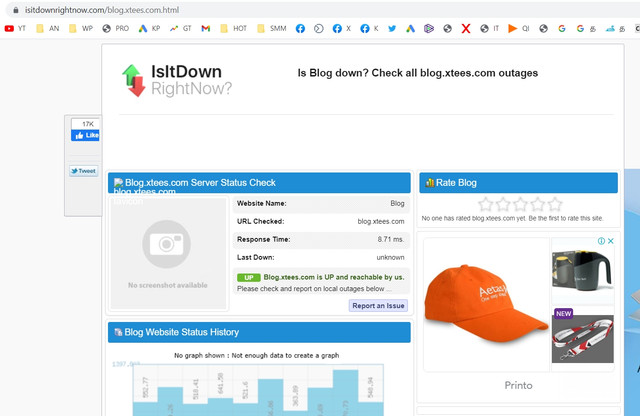The image size is (640, 416).
Task: Click the Rate Blog panel header
Action: pos(518,183)
